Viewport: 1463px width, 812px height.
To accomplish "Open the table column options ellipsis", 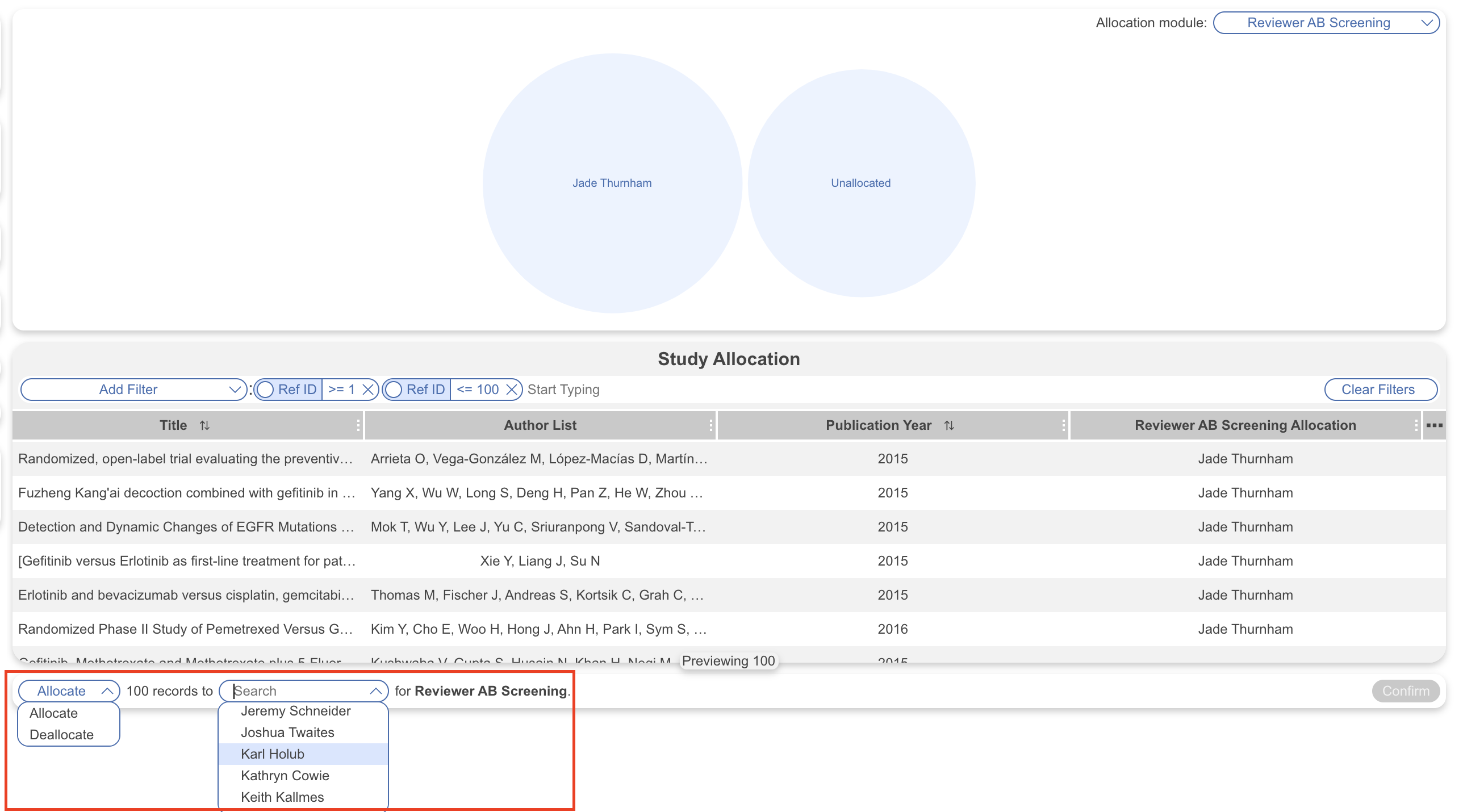I will [1434, 425].
